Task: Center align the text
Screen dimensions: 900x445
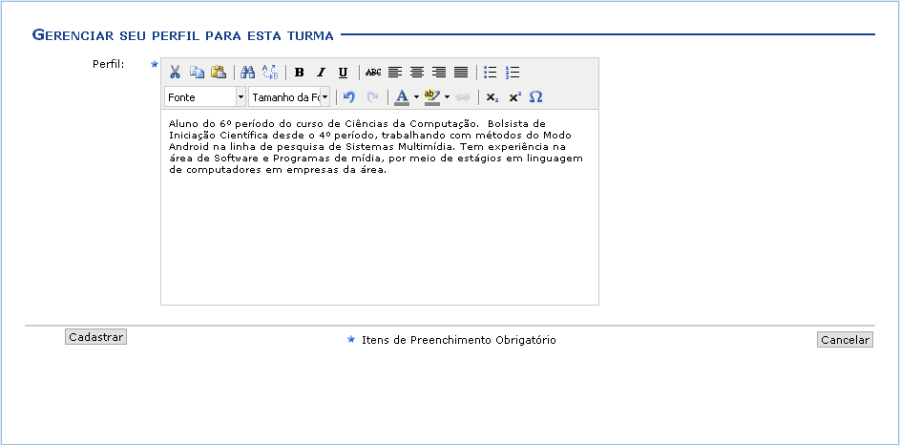Action: pos(417,72)
